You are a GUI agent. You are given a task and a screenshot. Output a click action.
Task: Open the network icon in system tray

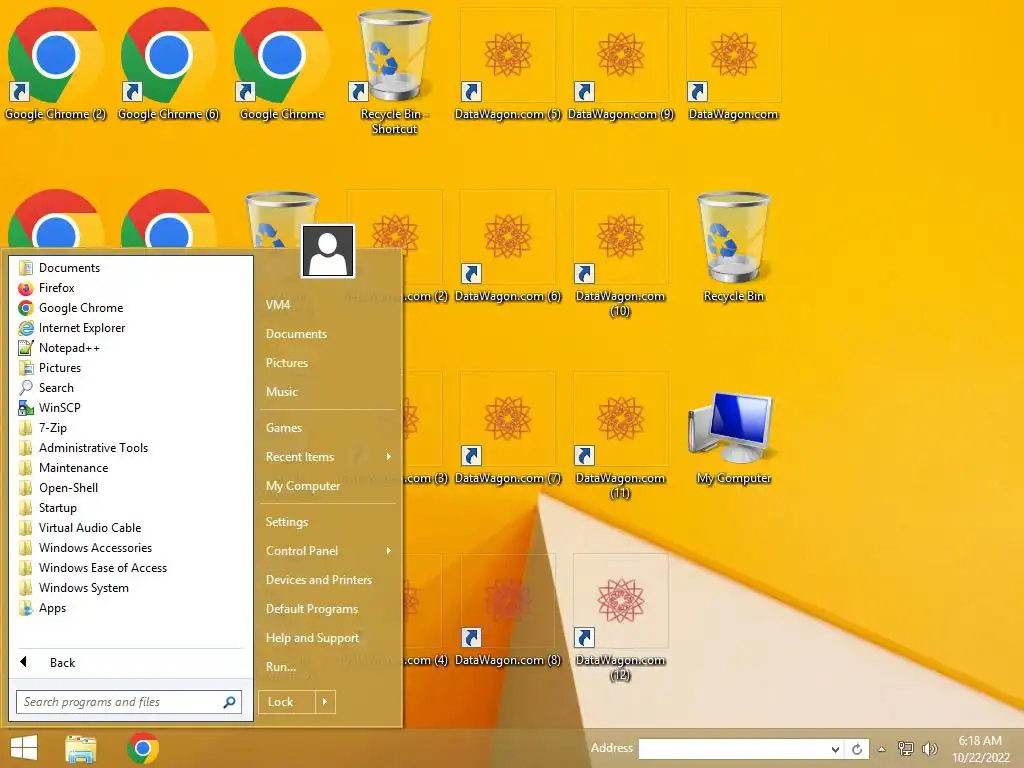click(x=905, y=748)
